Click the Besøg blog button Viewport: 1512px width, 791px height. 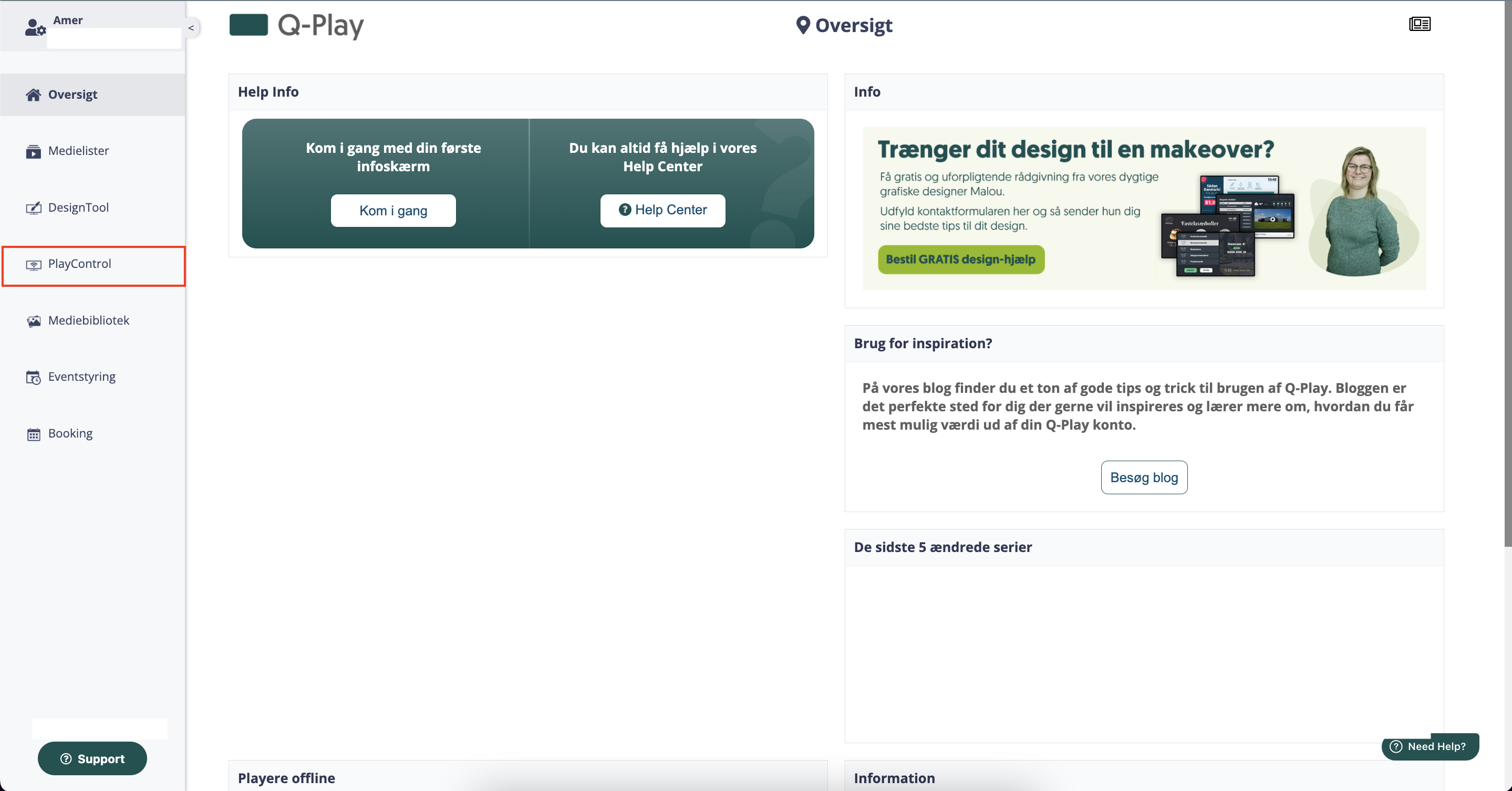coord(1143,477)
